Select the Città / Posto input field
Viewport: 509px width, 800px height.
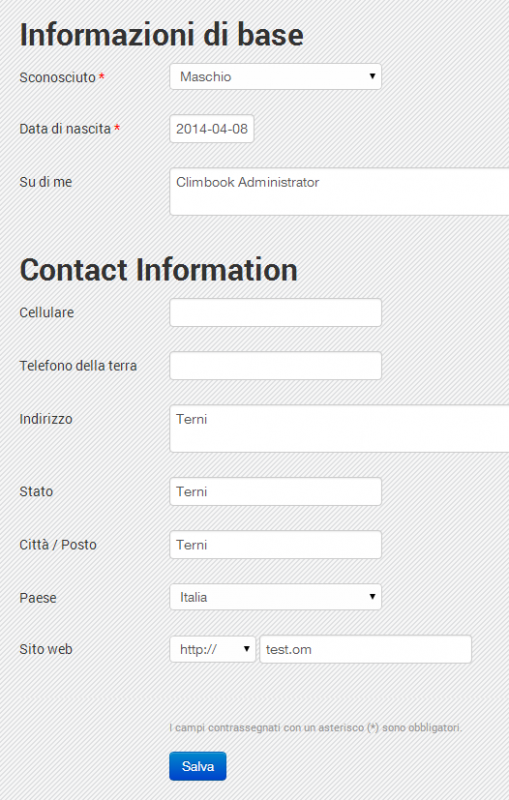coord(275,544)
